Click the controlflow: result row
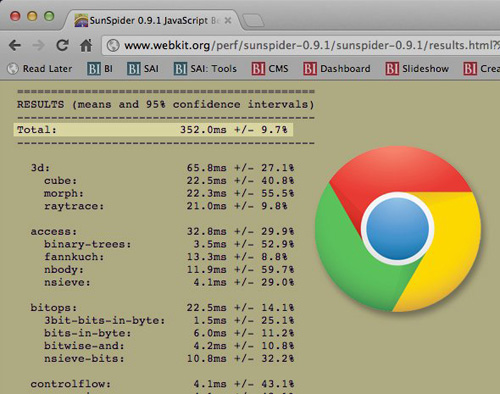 162,384
